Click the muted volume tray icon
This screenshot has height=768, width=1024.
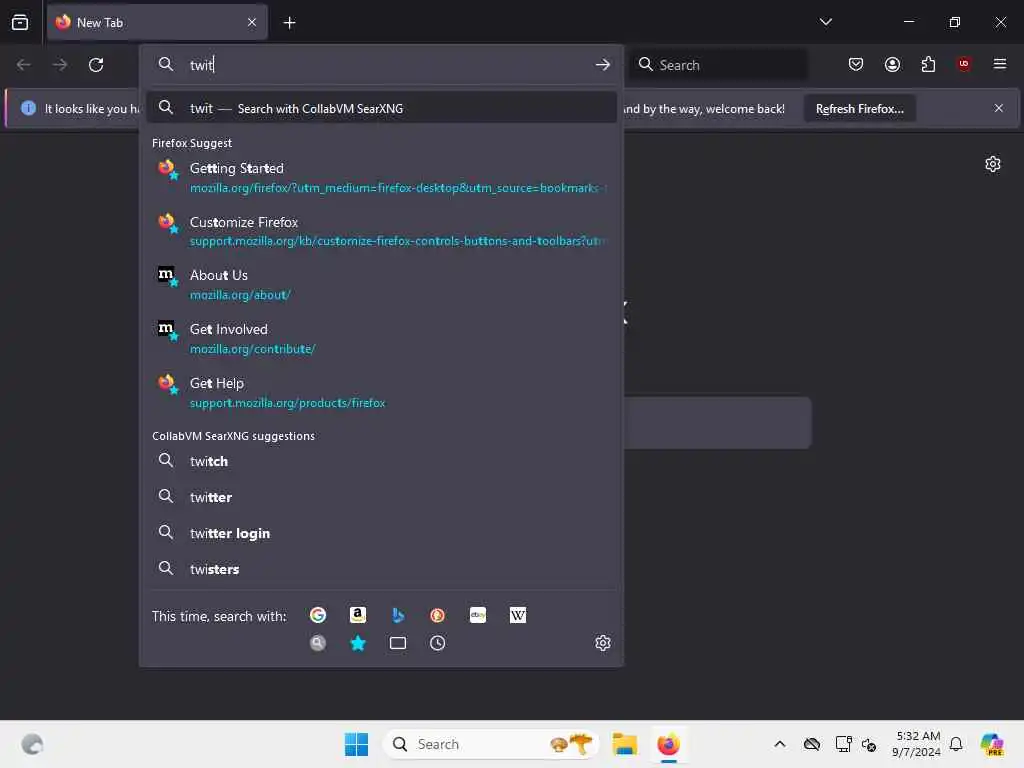point(869,744)
